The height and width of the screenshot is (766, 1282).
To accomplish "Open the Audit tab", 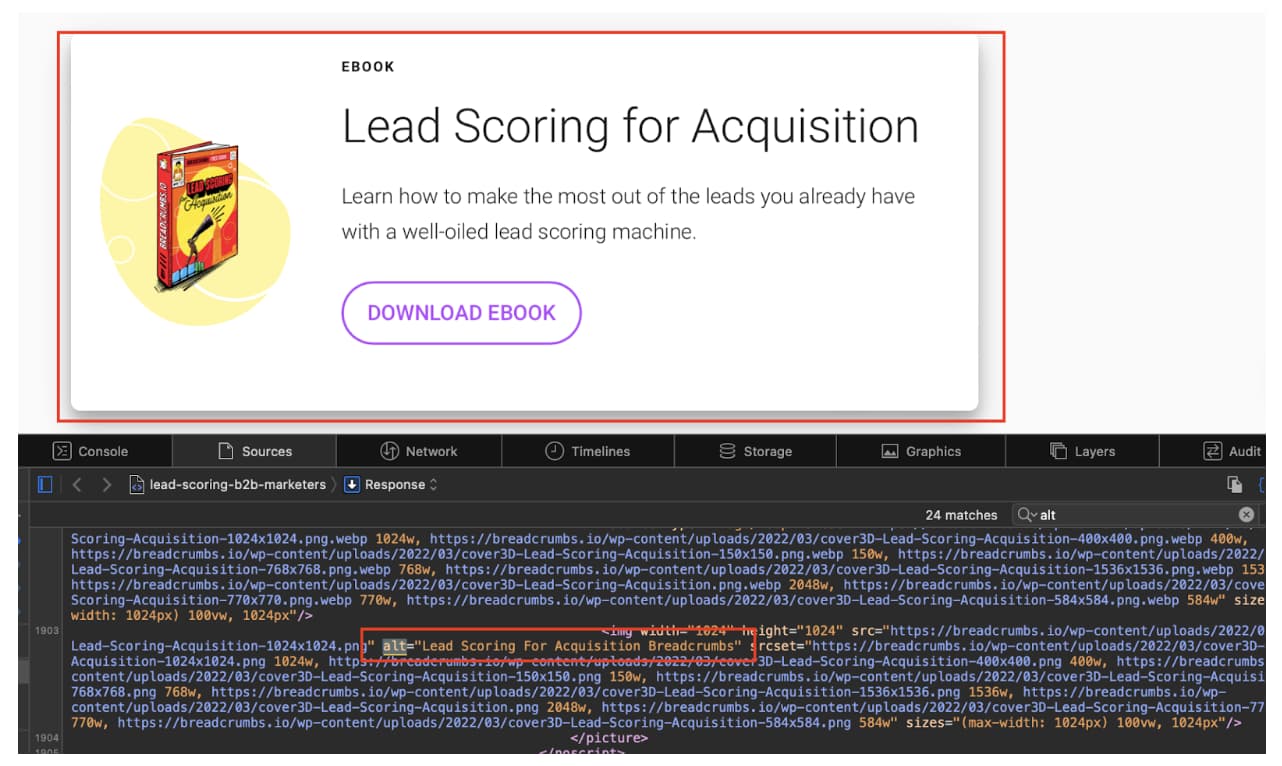I will pos(1233,451).
